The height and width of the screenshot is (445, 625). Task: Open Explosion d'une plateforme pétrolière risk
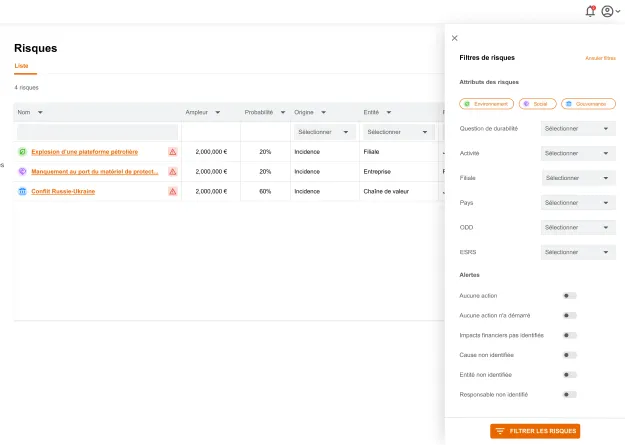[x=85, y=152]
